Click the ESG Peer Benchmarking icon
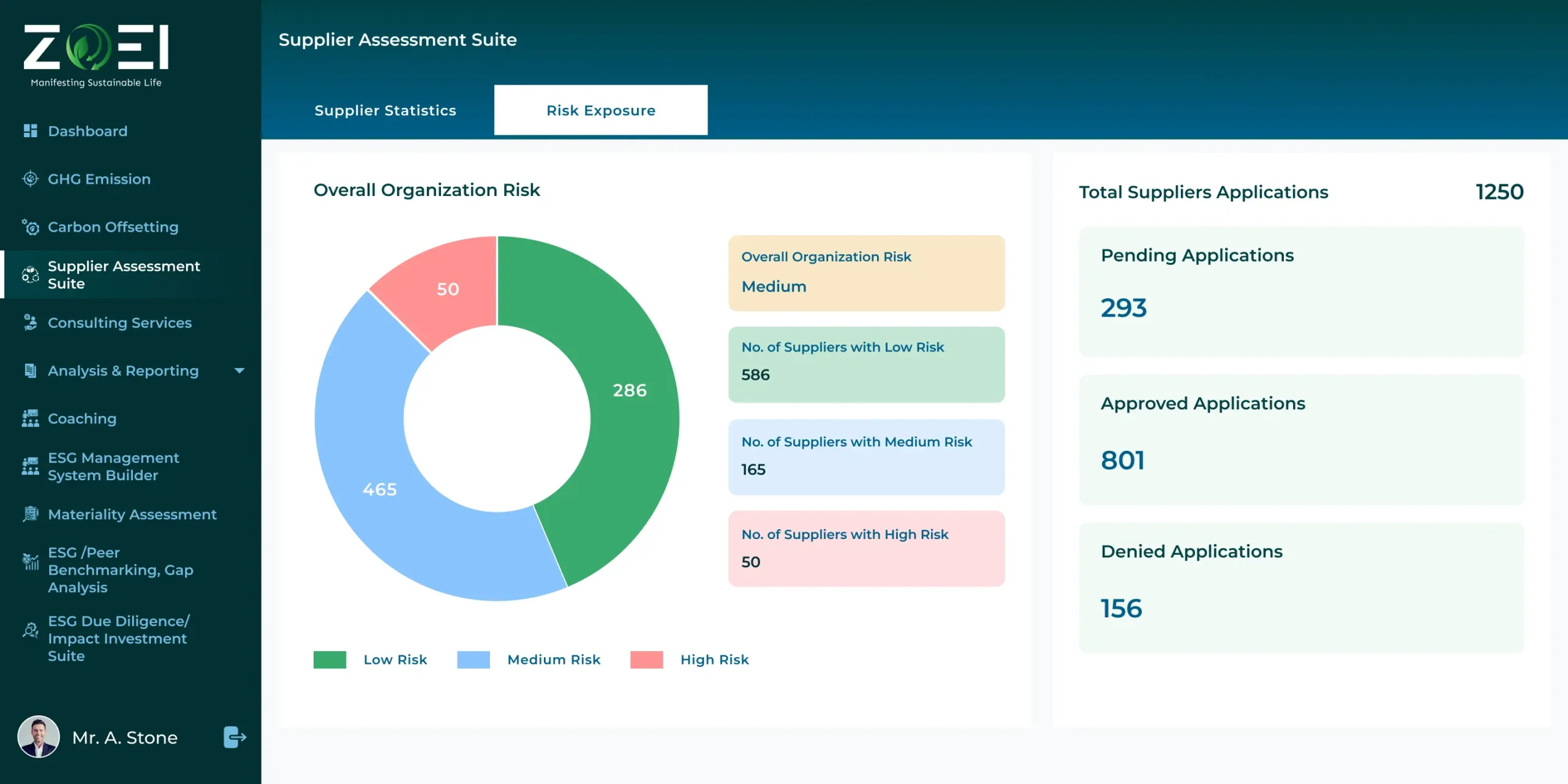1568x784 pixels. click(x=30, y=561)
